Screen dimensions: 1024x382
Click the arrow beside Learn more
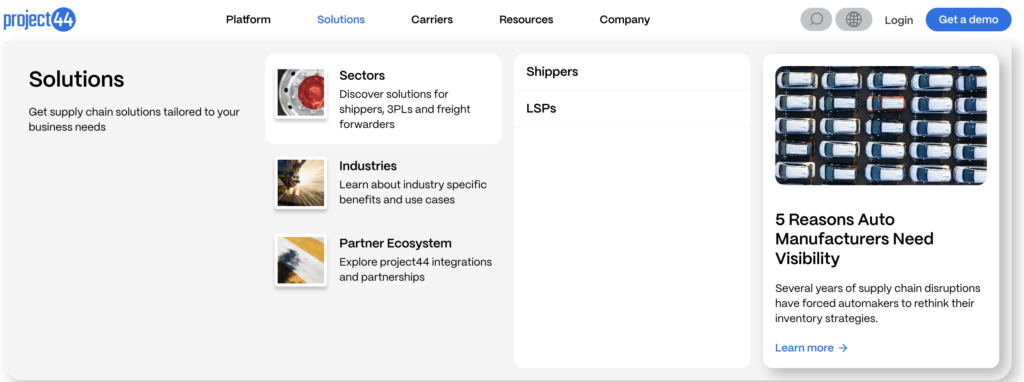click(843, 348)
